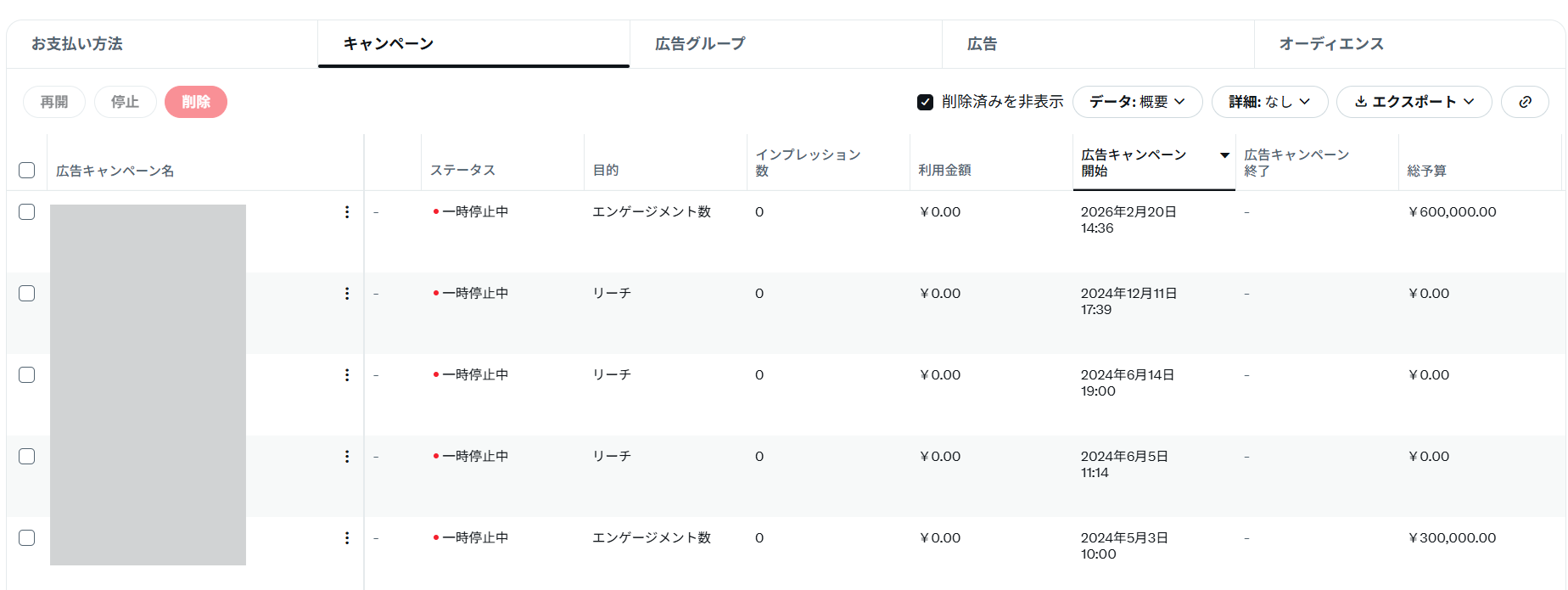This screenshot has width=1568, height=590.
Task: Select the checkbox for the ¥600,000.00 campaign row
Action: (27, 212)
